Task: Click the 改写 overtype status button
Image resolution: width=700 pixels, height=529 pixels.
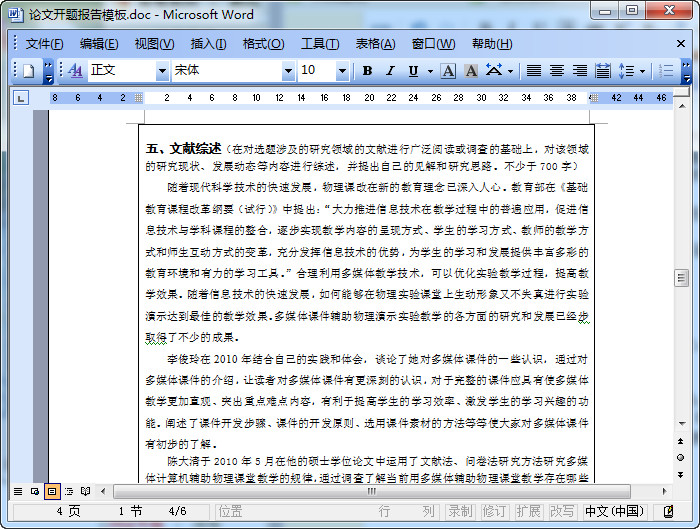Action: [x=562, y=511]
